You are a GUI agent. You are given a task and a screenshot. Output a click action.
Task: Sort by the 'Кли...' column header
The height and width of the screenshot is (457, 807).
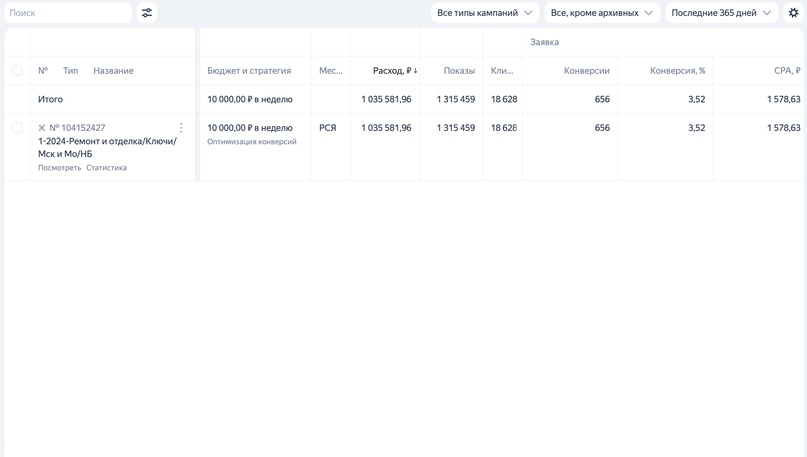pos(502,71)
